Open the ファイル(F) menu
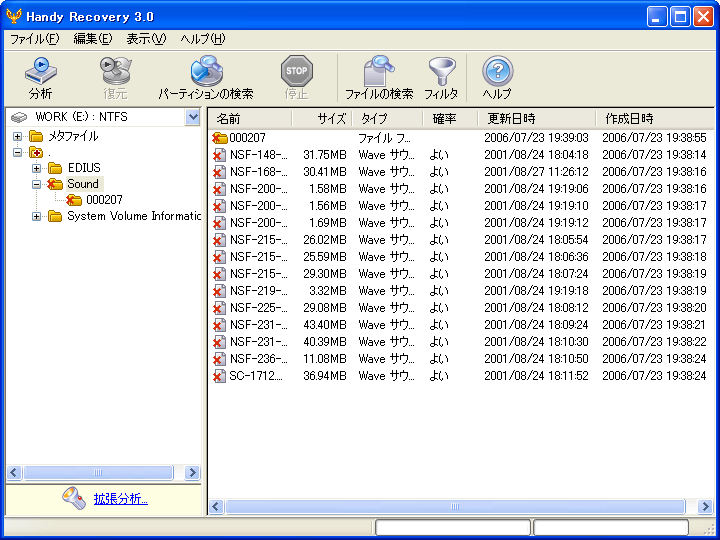Viewport: 720px width, 540px height. coord(35,39)
